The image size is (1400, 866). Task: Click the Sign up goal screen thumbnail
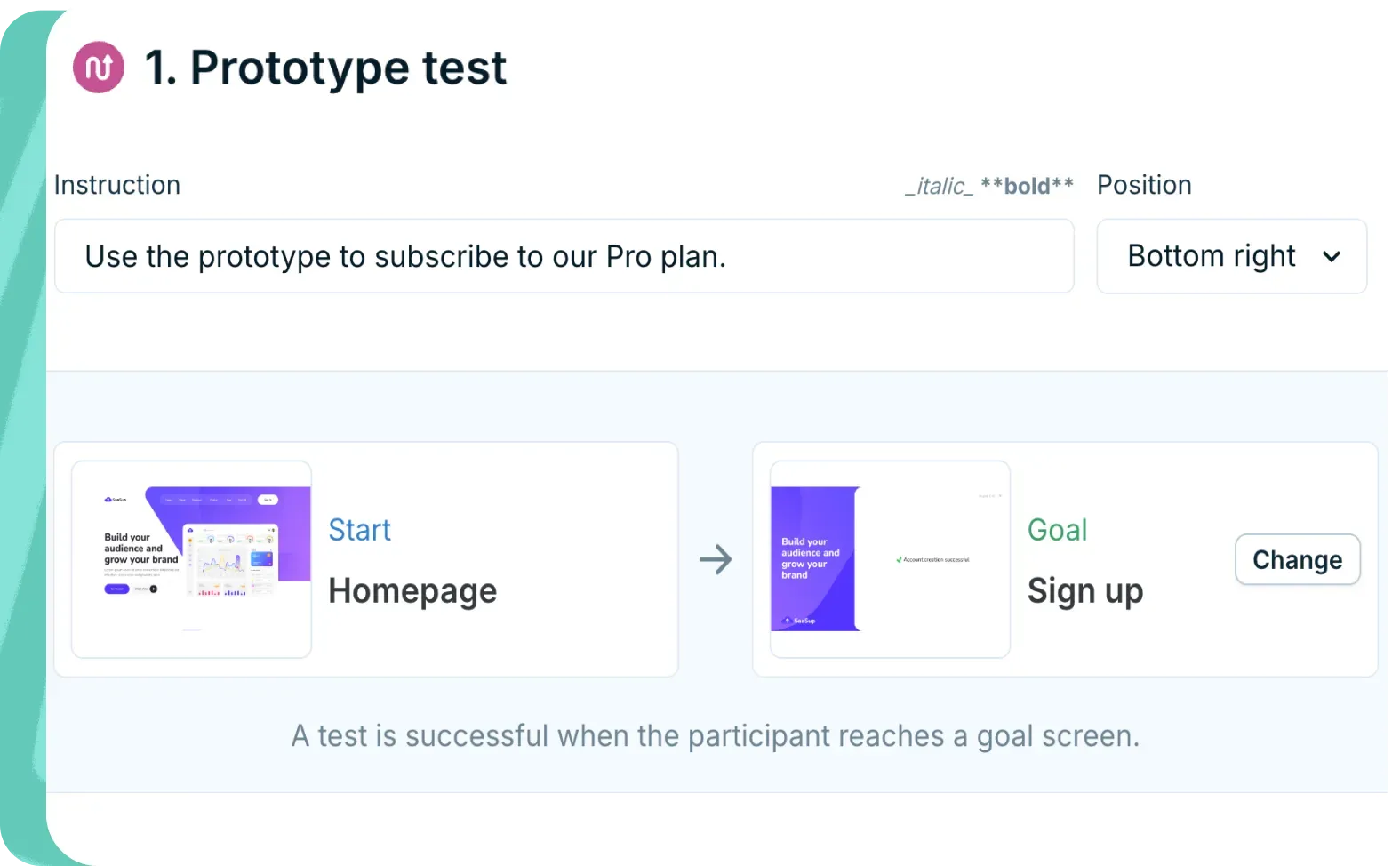(889, 558)
